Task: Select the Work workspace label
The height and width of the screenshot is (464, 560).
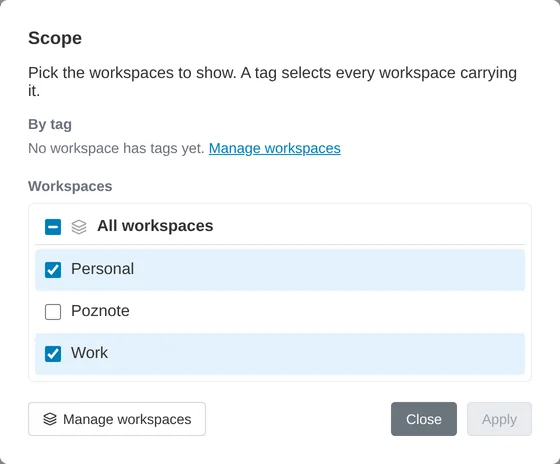Action: (x=89, y=353)
